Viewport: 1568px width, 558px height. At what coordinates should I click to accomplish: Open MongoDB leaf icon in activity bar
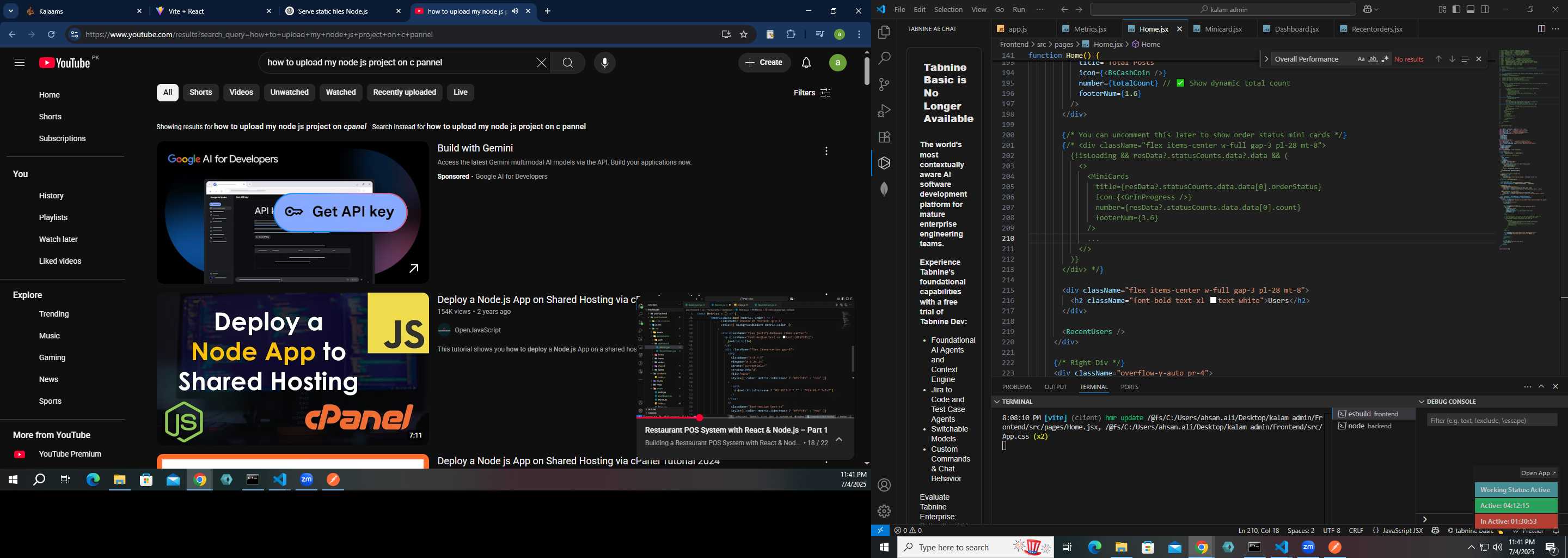pos(884,190)
